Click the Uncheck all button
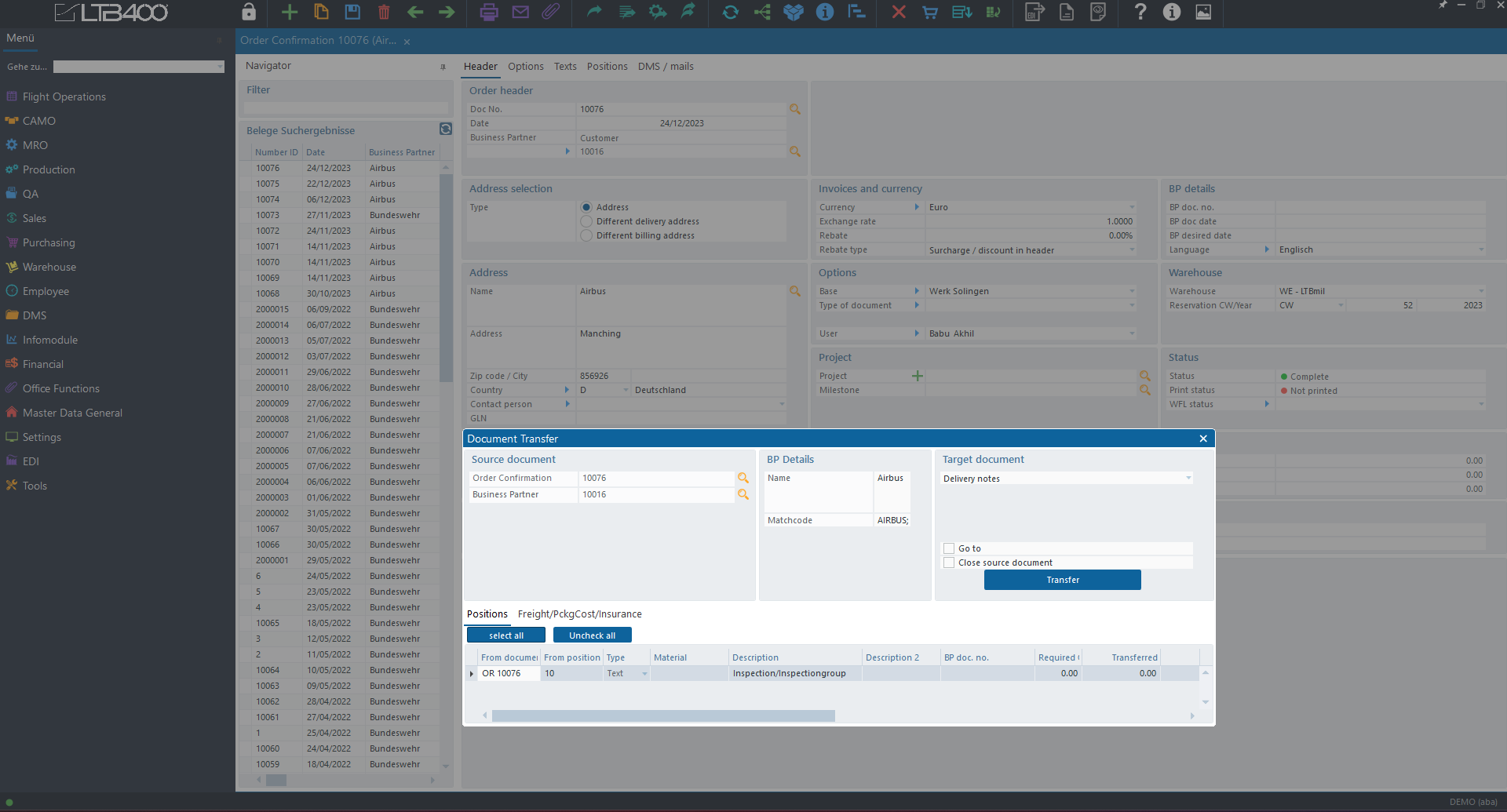This screenshot has width=1507, height=812. click(592, 635)
